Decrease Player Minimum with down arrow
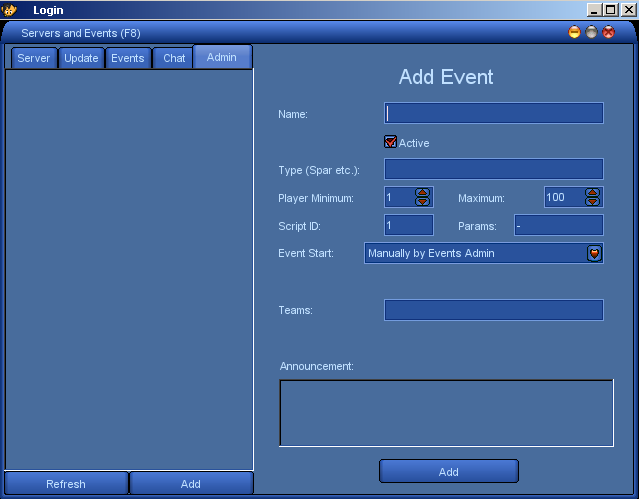The width and height of the screenshot is (639, 499). click(x=422, y=202)
